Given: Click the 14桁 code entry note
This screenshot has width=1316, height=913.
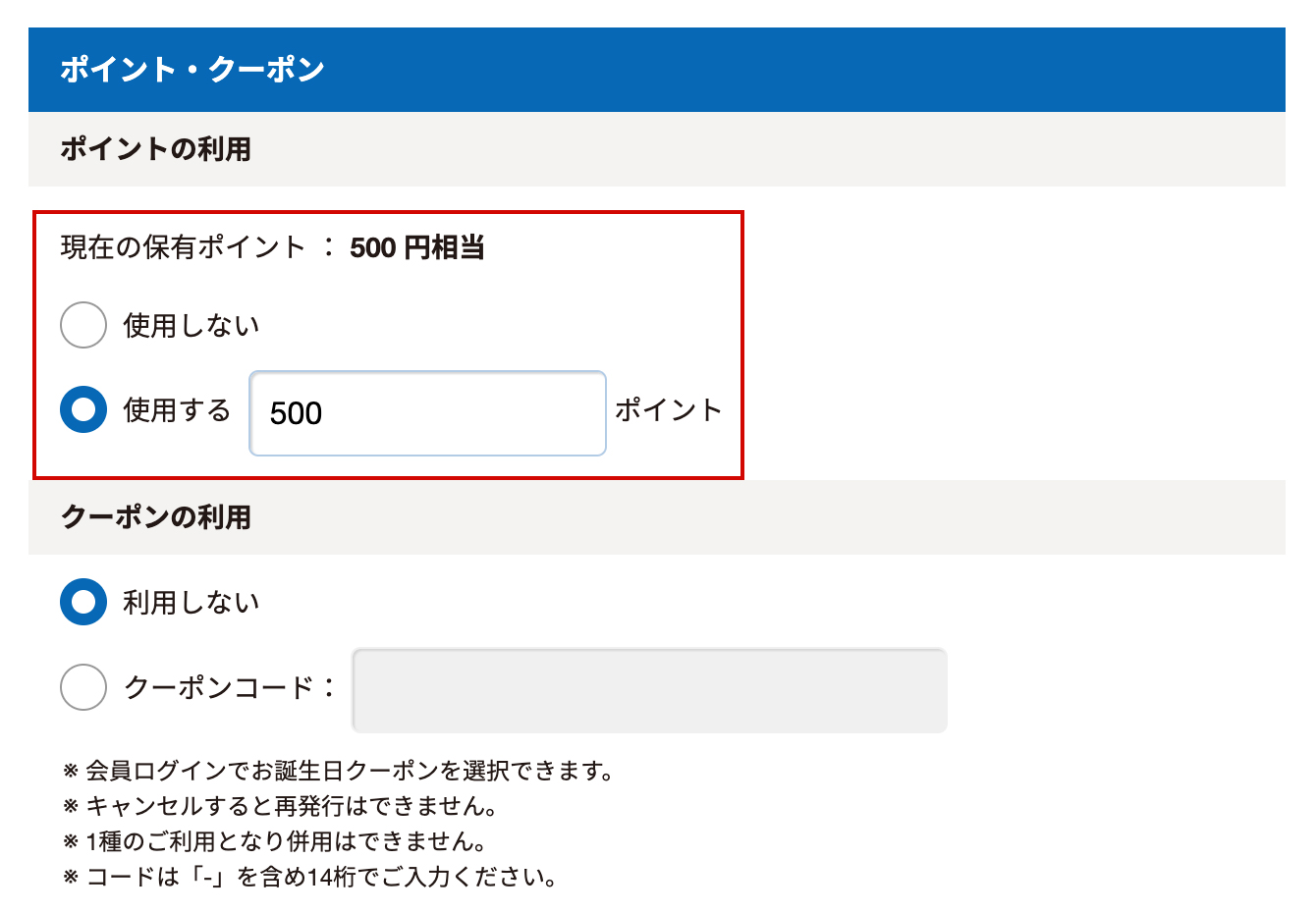Looking at the screenshot, I should [x=321, y=877].
